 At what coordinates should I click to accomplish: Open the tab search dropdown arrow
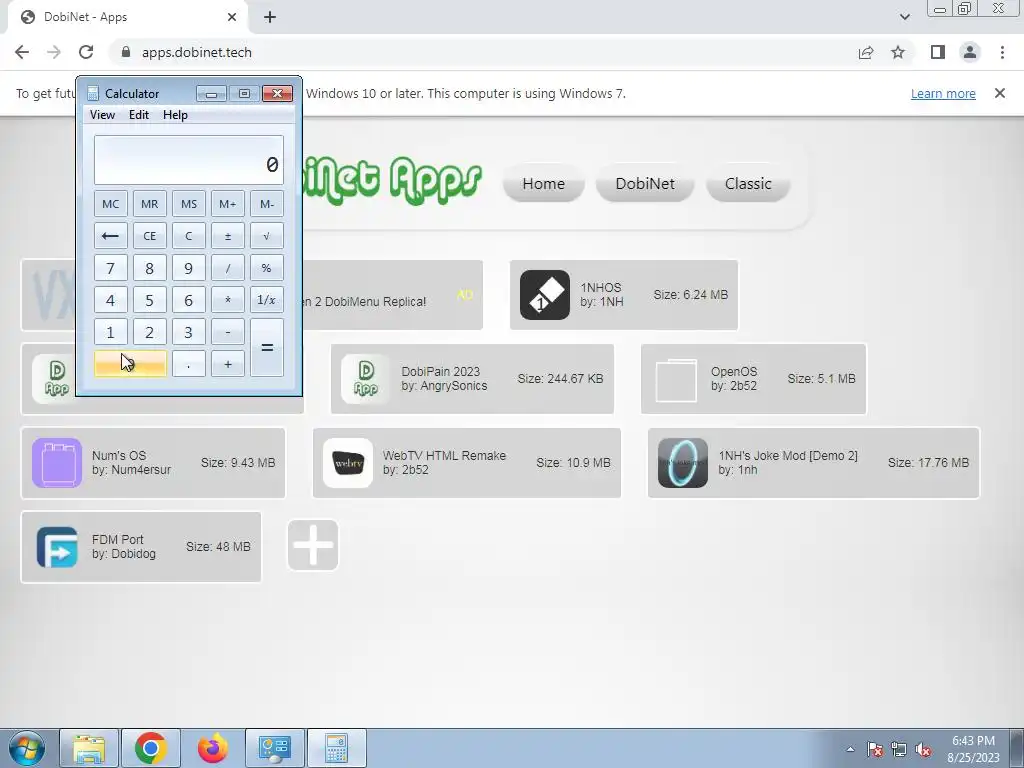(904, 17)
